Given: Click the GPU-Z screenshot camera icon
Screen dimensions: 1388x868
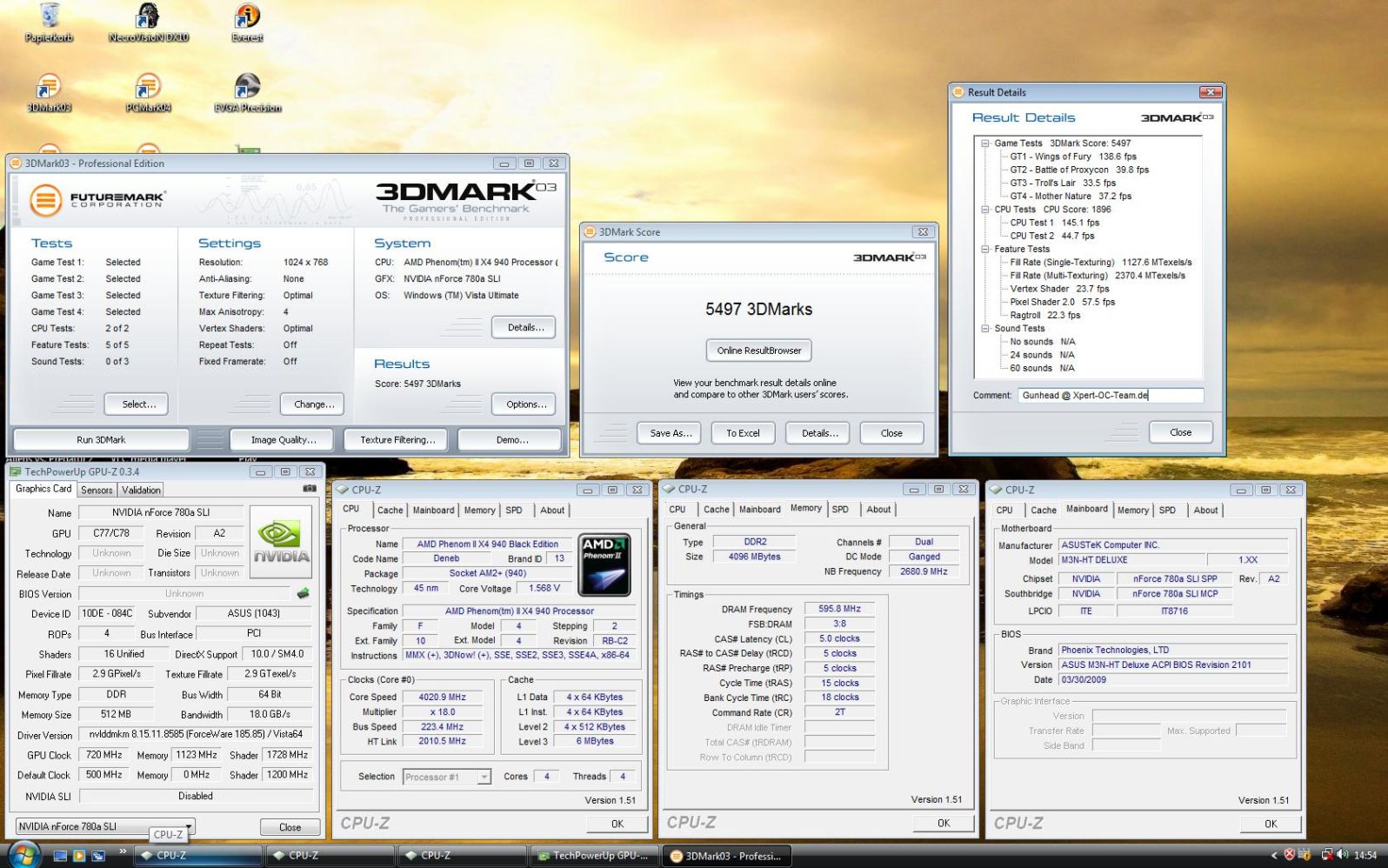Looking at the screenshot, I should pyautogui.click(x=309, y=489).
